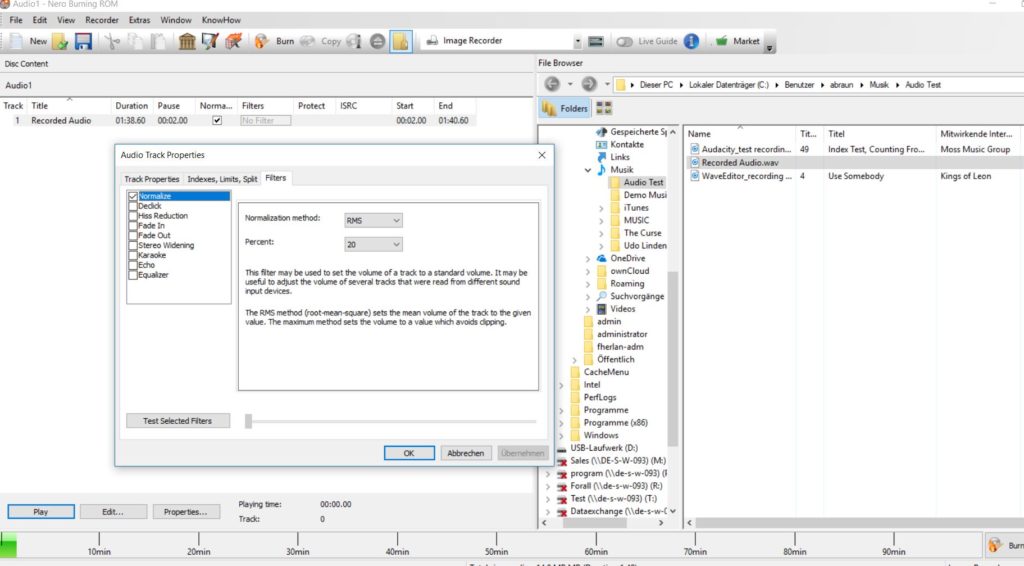The image size is (1024, 566).
Task: Switch to Track Properties tab
Action: tap(152, 179)
